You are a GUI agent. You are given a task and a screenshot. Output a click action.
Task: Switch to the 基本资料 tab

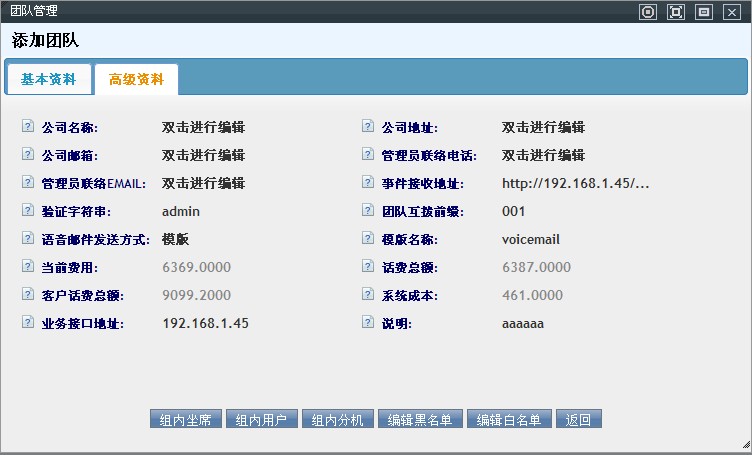tap(48, 79)
